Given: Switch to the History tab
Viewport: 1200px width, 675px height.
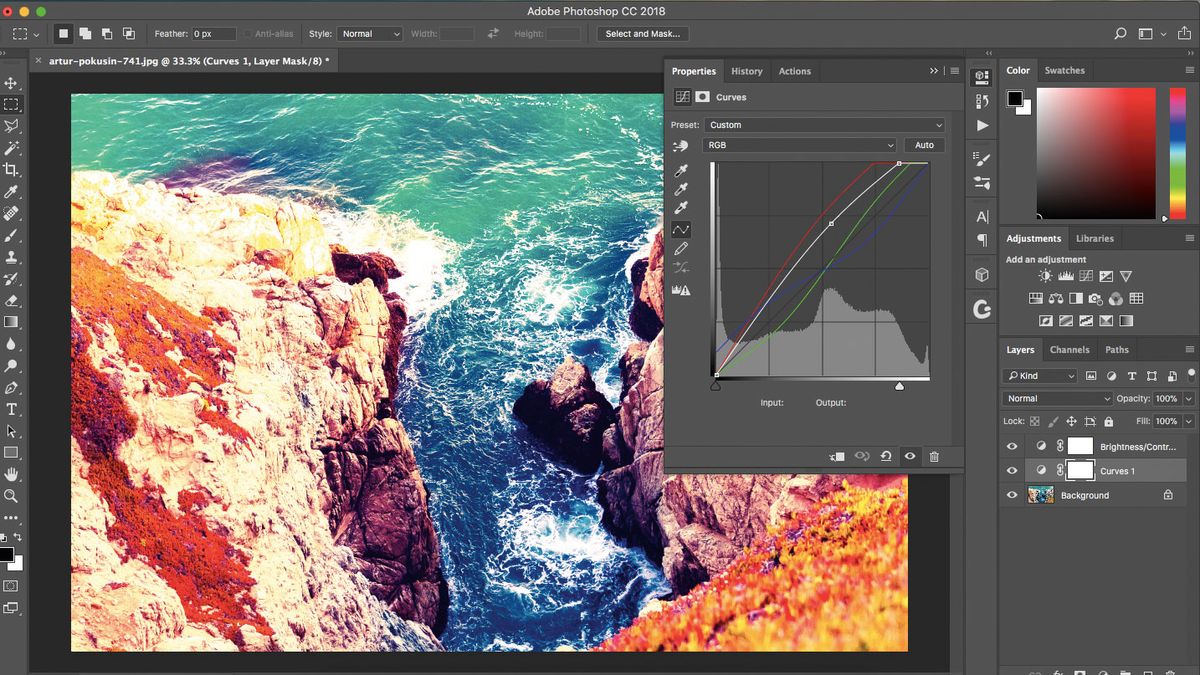Looking at the screenshot, I should tap(746, 71).
